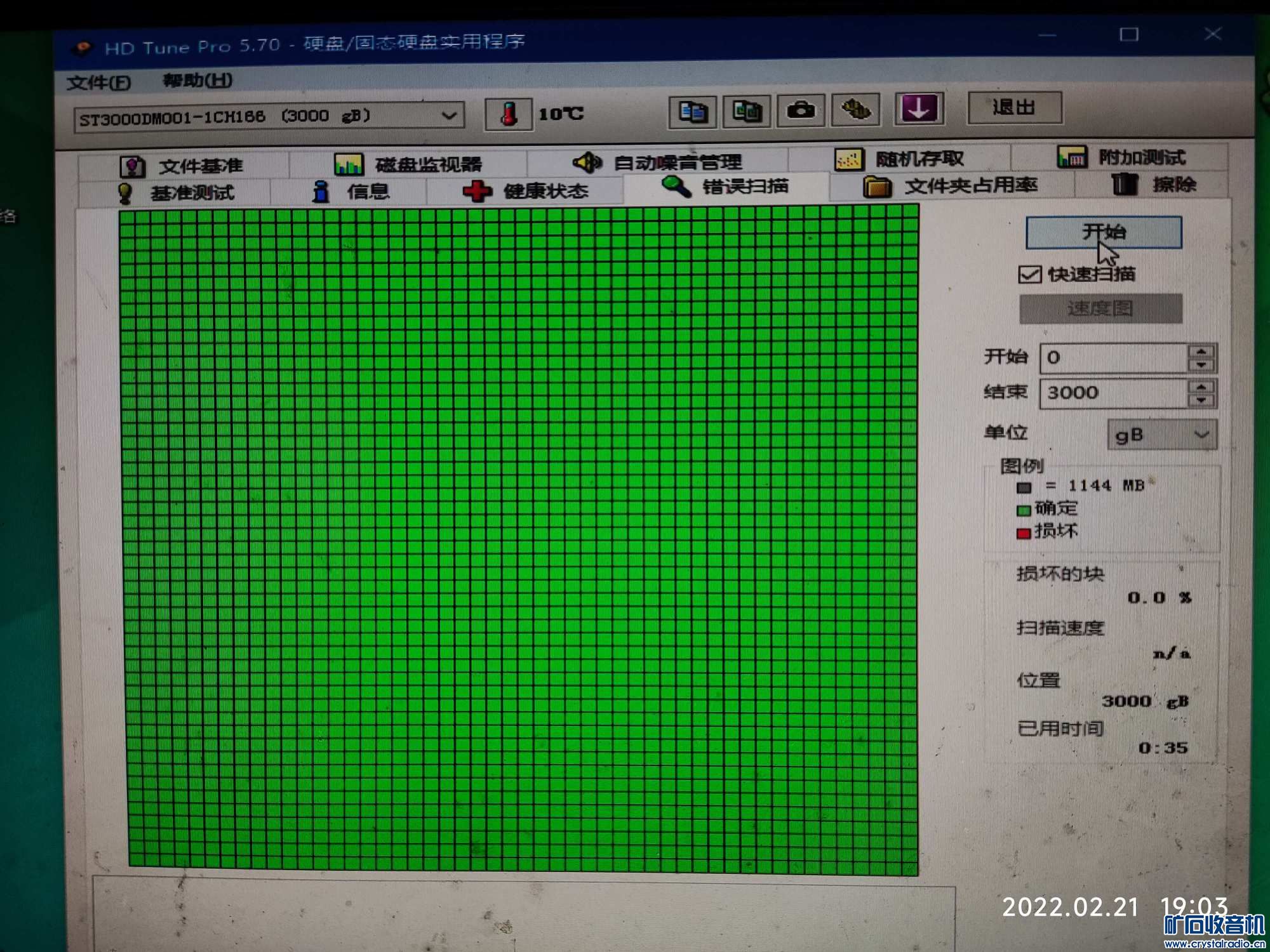1270x952 pixels.
Task: Click the purple download arrow icon
Action: tap(919, 109)
